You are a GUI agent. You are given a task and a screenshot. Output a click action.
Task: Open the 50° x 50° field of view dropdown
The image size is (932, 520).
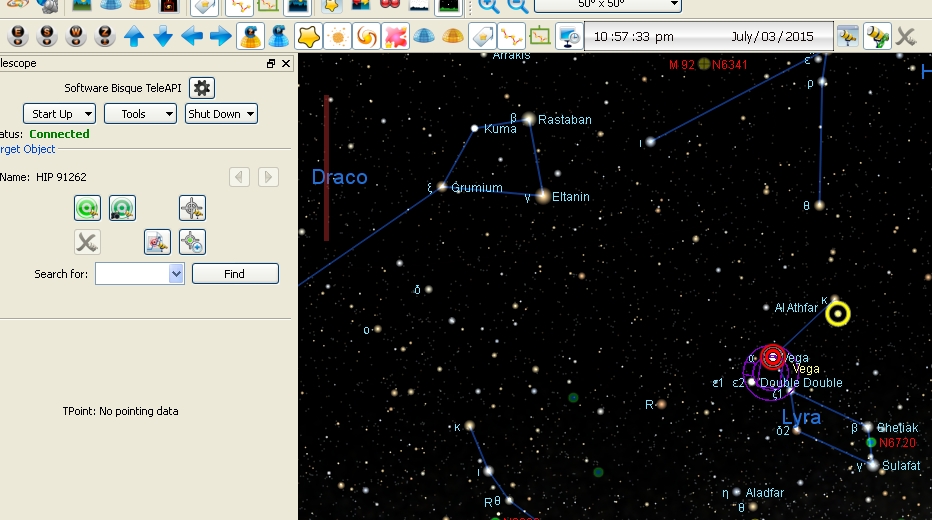(x=607, y=5)
